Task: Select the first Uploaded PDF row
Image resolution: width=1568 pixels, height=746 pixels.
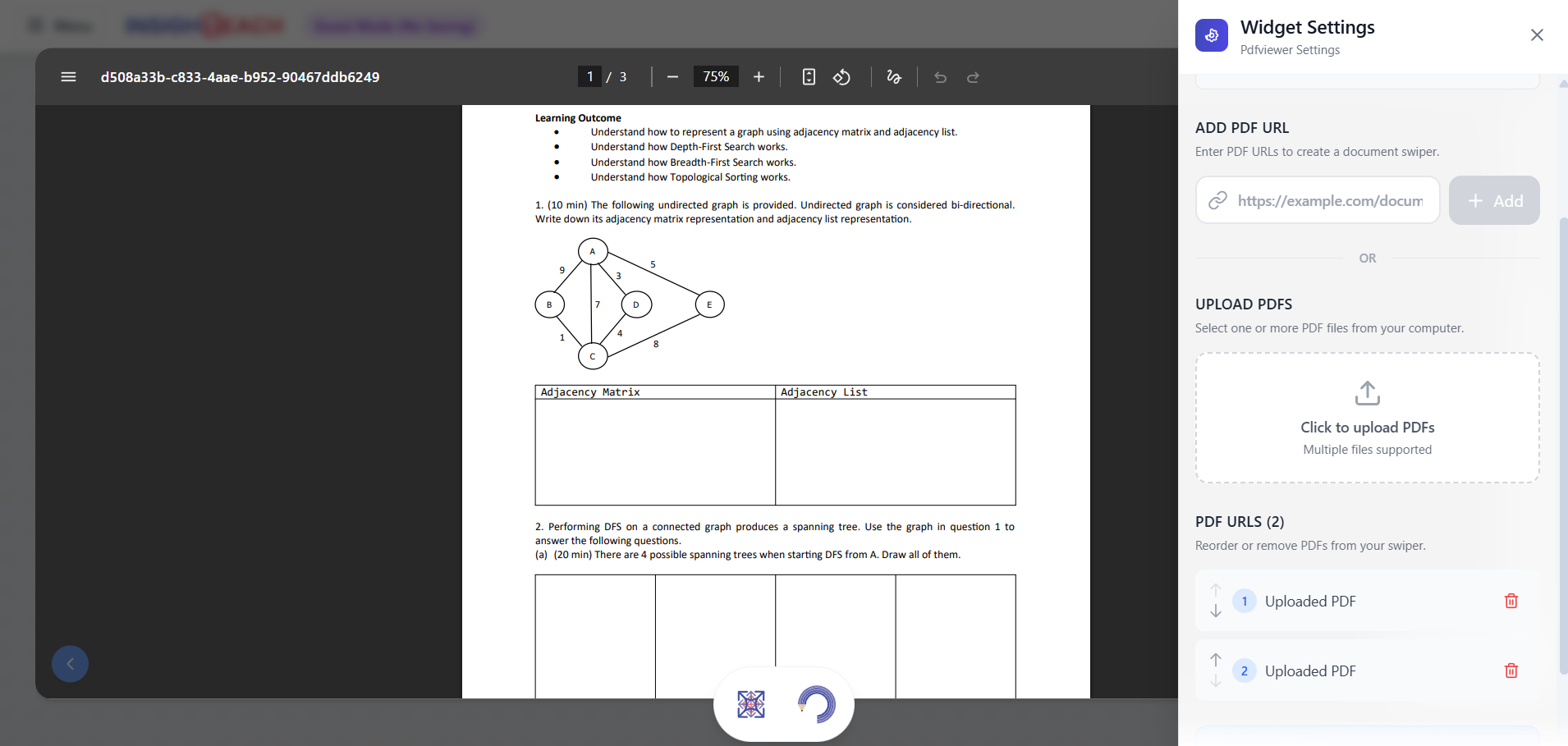Action: tap(1367, 601)
